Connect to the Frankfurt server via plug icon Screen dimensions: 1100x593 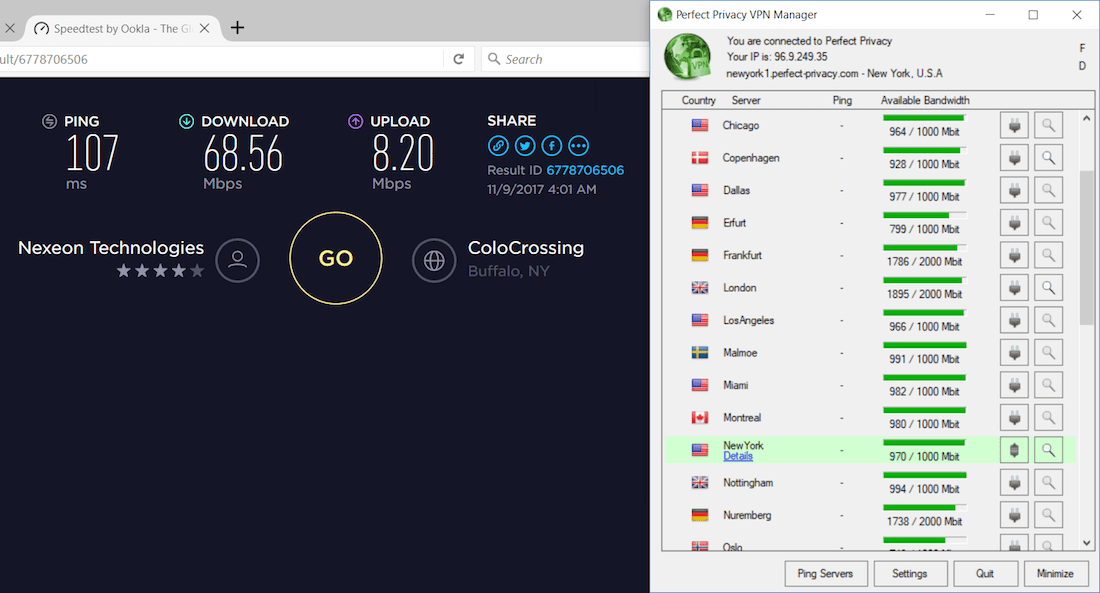pos(1013,254)
